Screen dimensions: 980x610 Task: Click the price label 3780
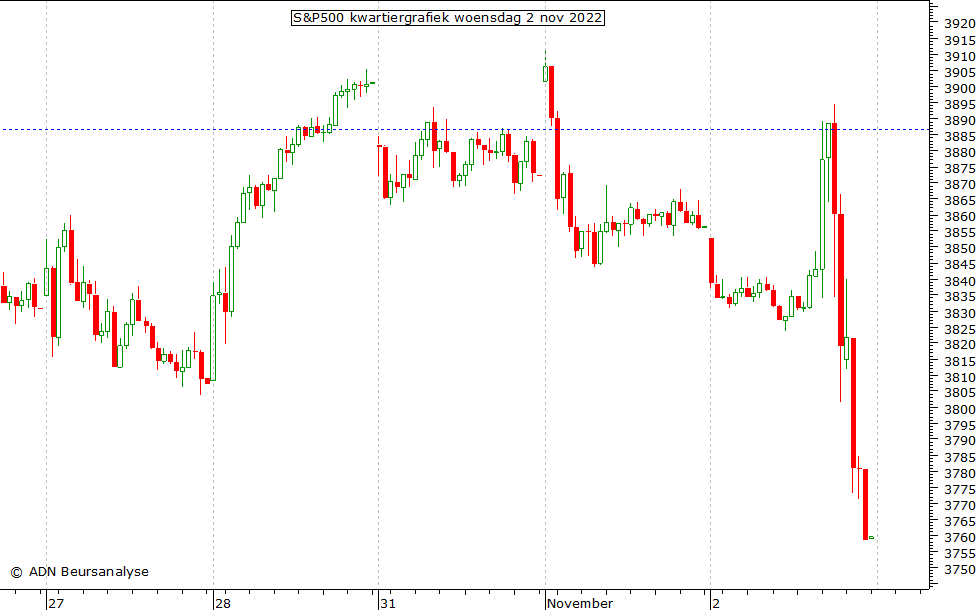959,474
